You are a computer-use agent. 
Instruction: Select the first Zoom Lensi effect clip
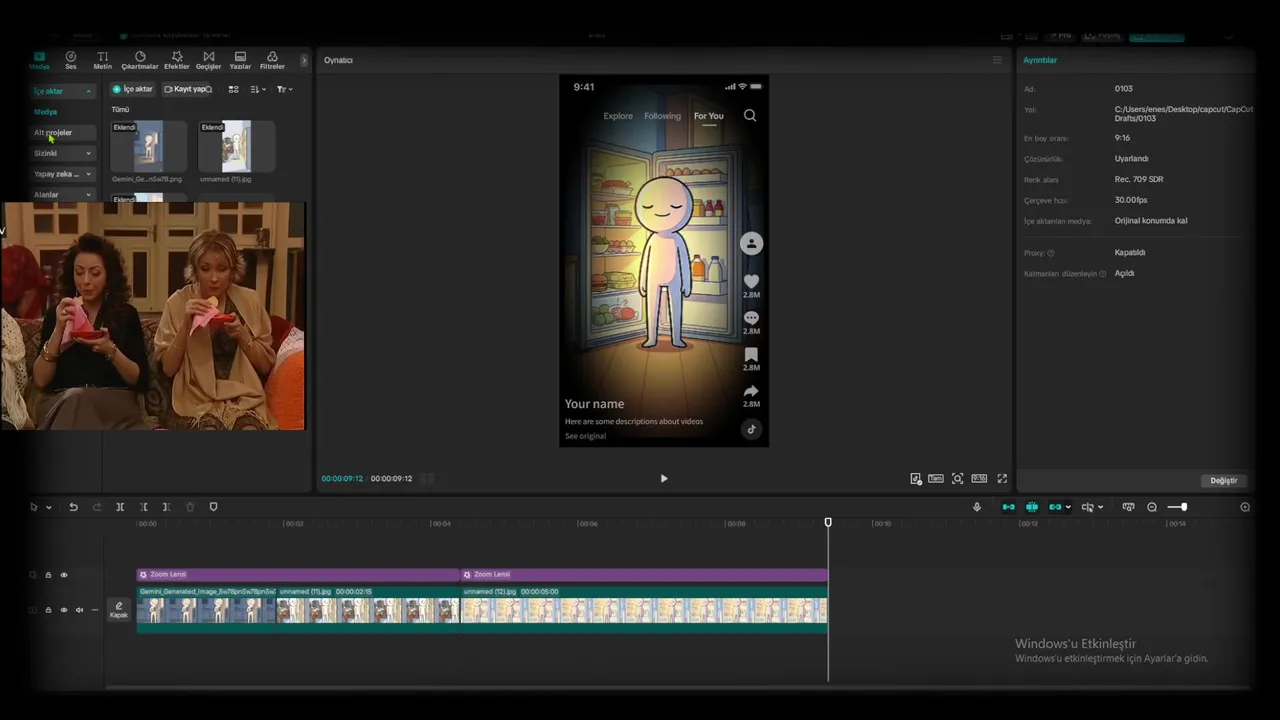(298, 575)
